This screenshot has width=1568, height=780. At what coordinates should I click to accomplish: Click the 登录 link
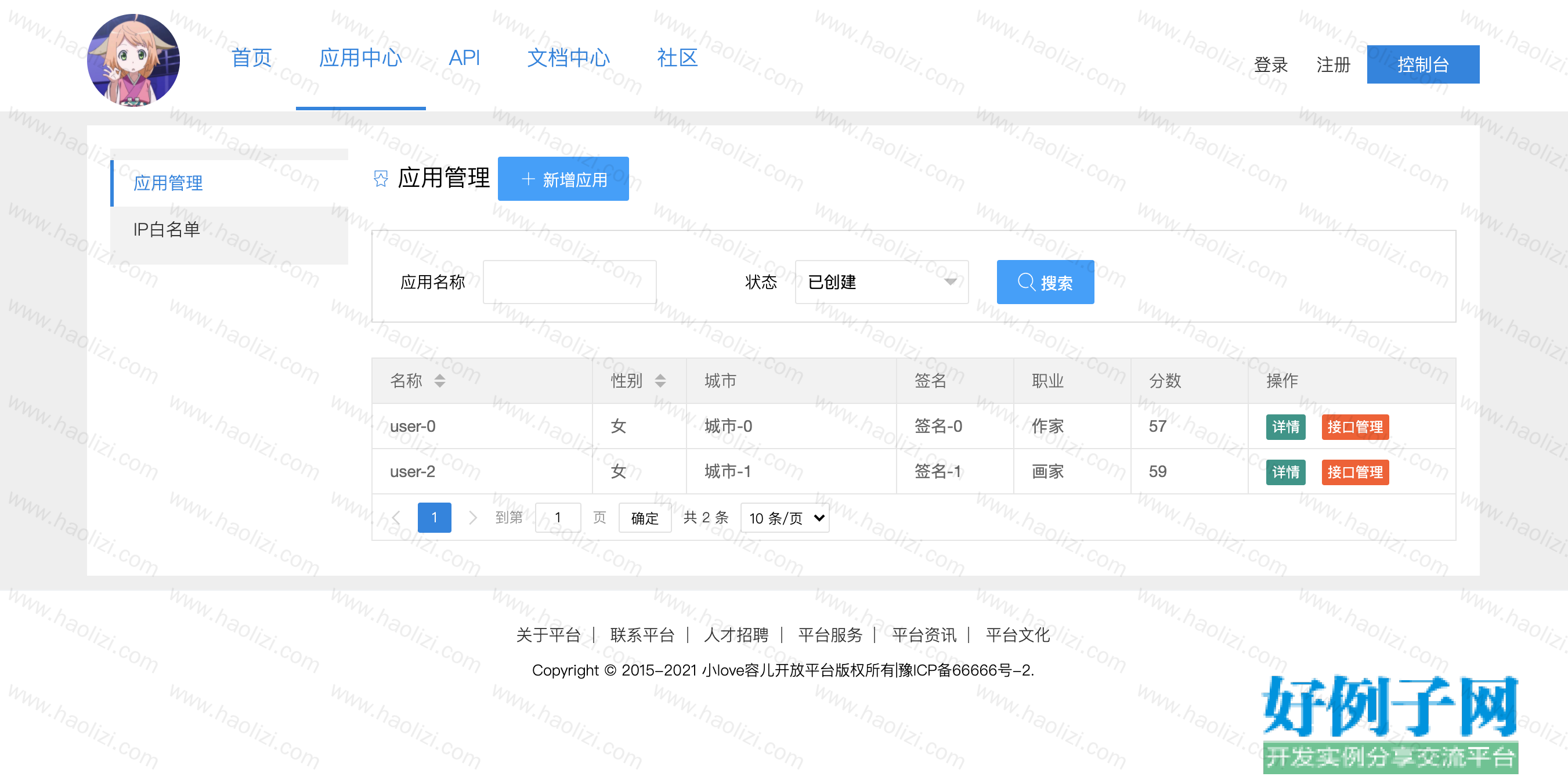pos(1271,64)
